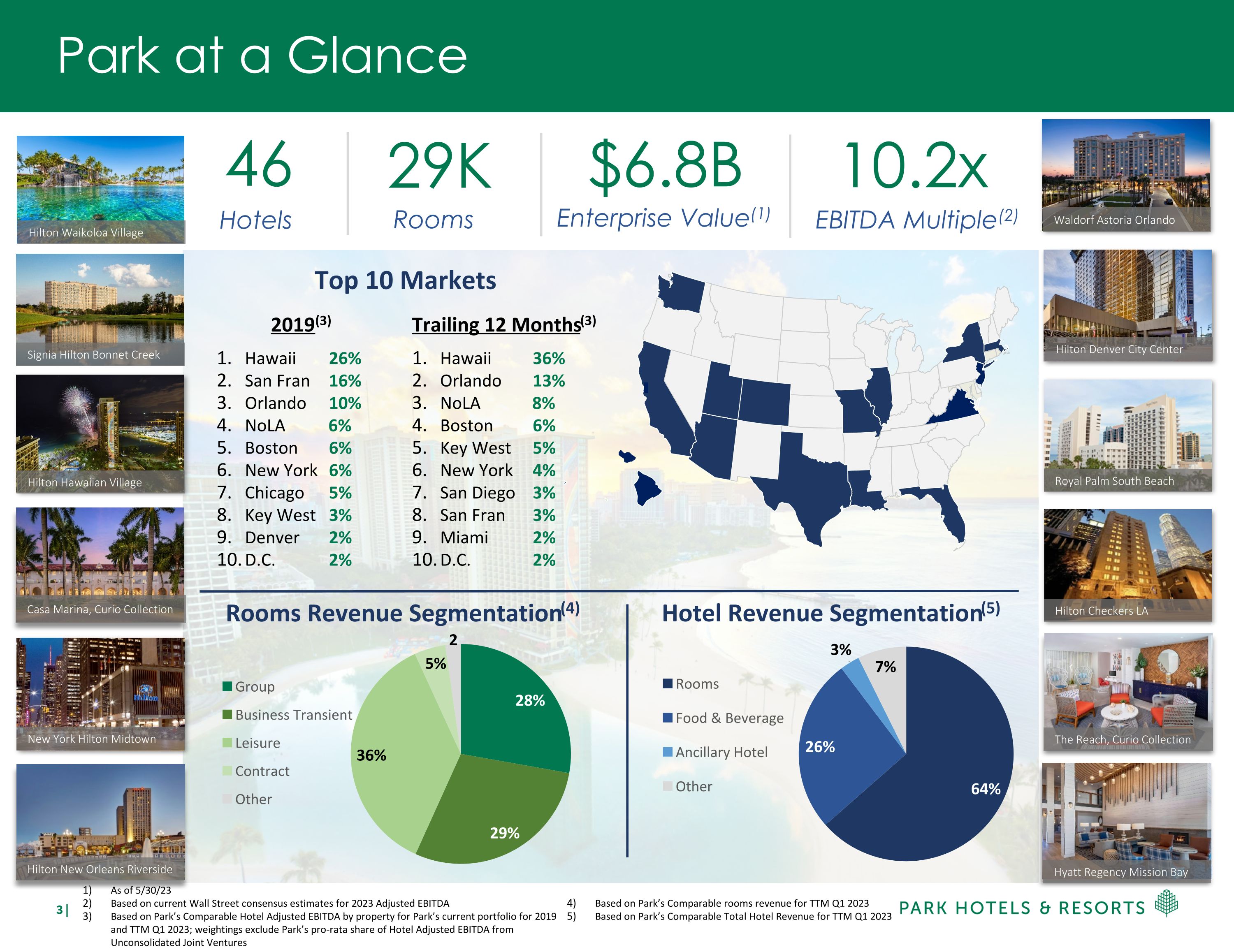The width and height of the screenshot is (1234, 952).
Task: Click the "Park at a Glance" title
Action: click(262, 56)
